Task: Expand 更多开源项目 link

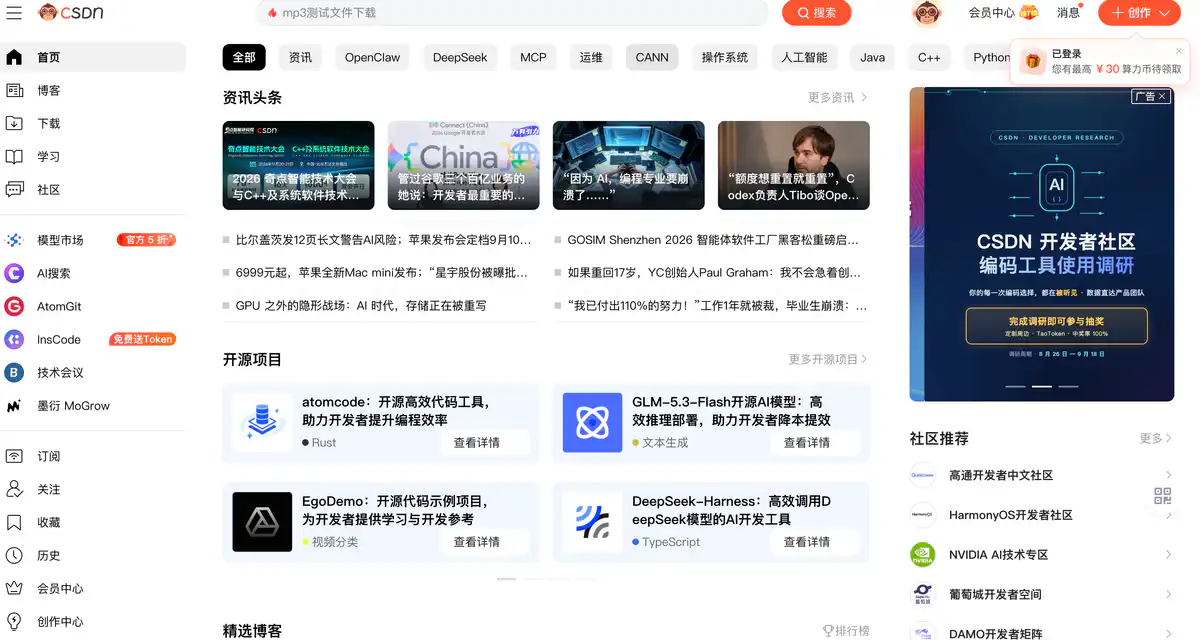Action: pyautogui.click(x=828, y=359)
